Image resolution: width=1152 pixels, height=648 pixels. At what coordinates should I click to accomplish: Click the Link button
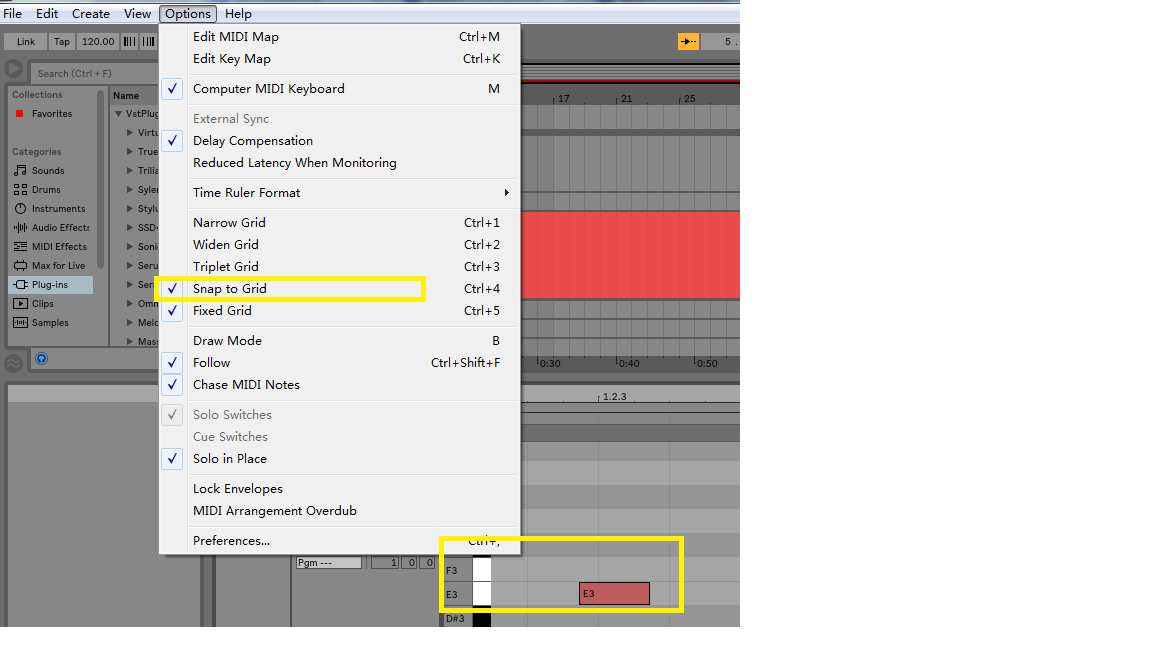pyautogui.click(x=26, y=42)
